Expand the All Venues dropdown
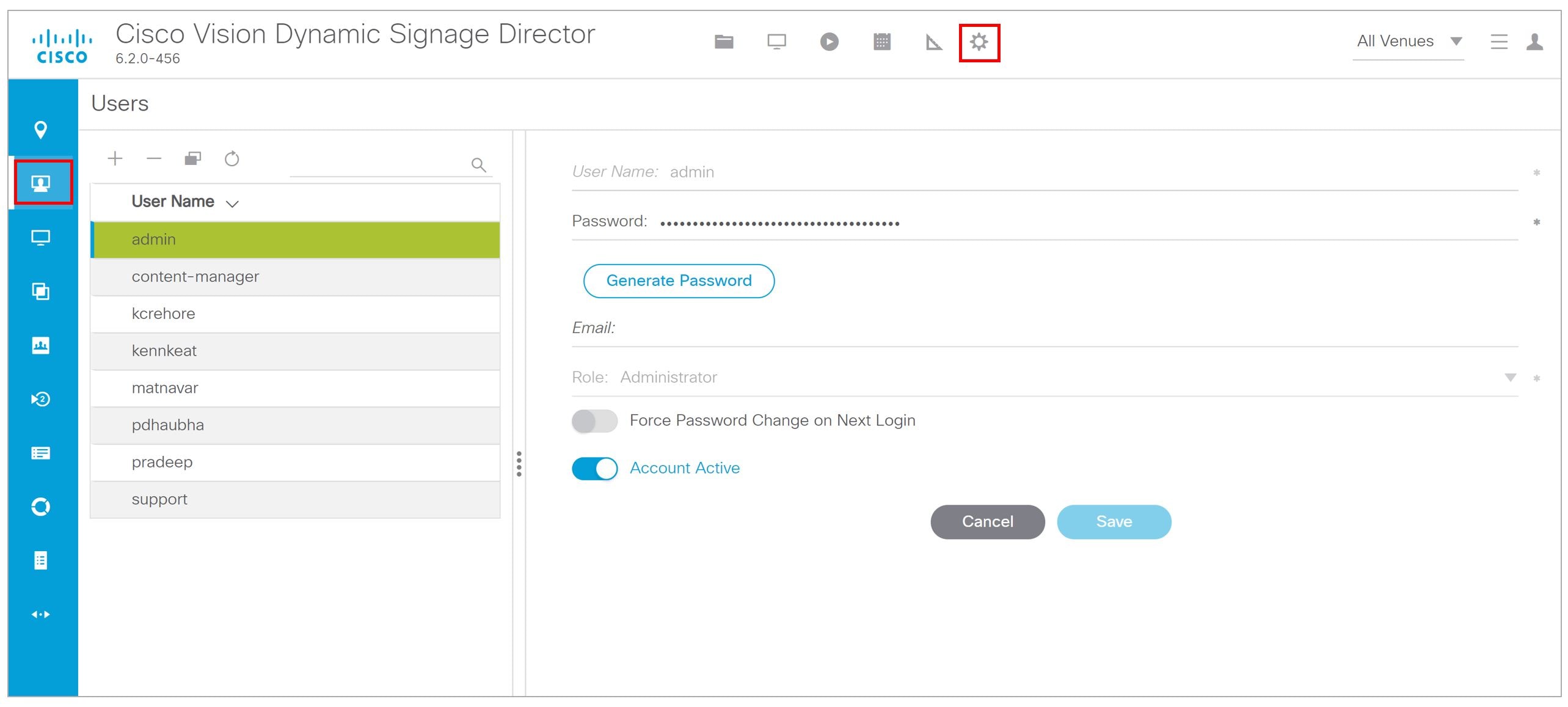This screenshot has width=1568, height=707. [x=1457, y=41]
